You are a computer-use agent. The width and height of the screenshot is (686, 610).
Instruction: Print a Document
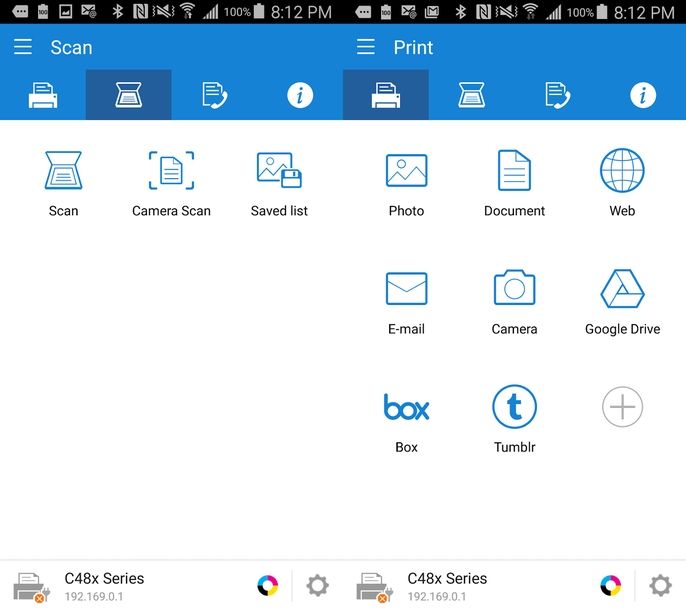(514, 184)
